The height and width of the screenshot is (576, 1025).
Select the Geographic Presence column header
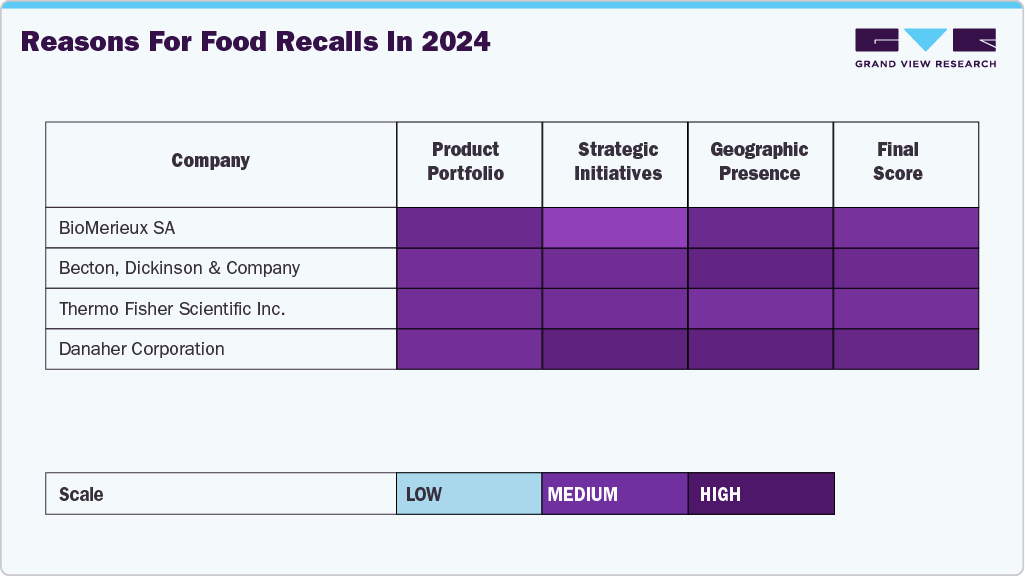tap(760, 162)
